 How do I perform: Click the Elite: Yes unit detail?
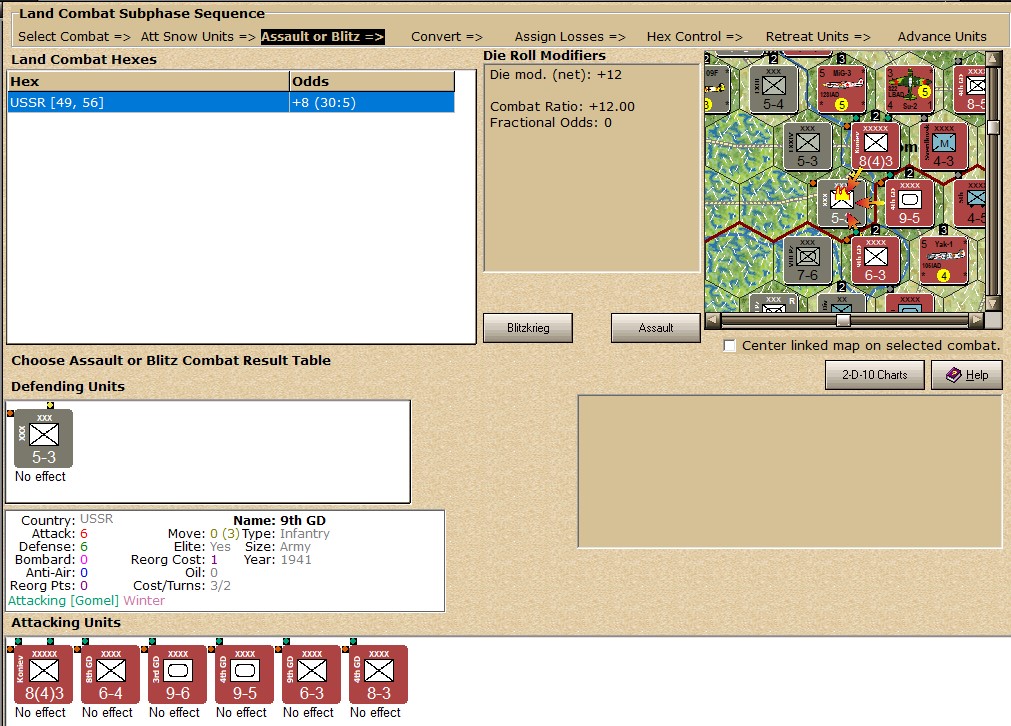tap(202, 547)
